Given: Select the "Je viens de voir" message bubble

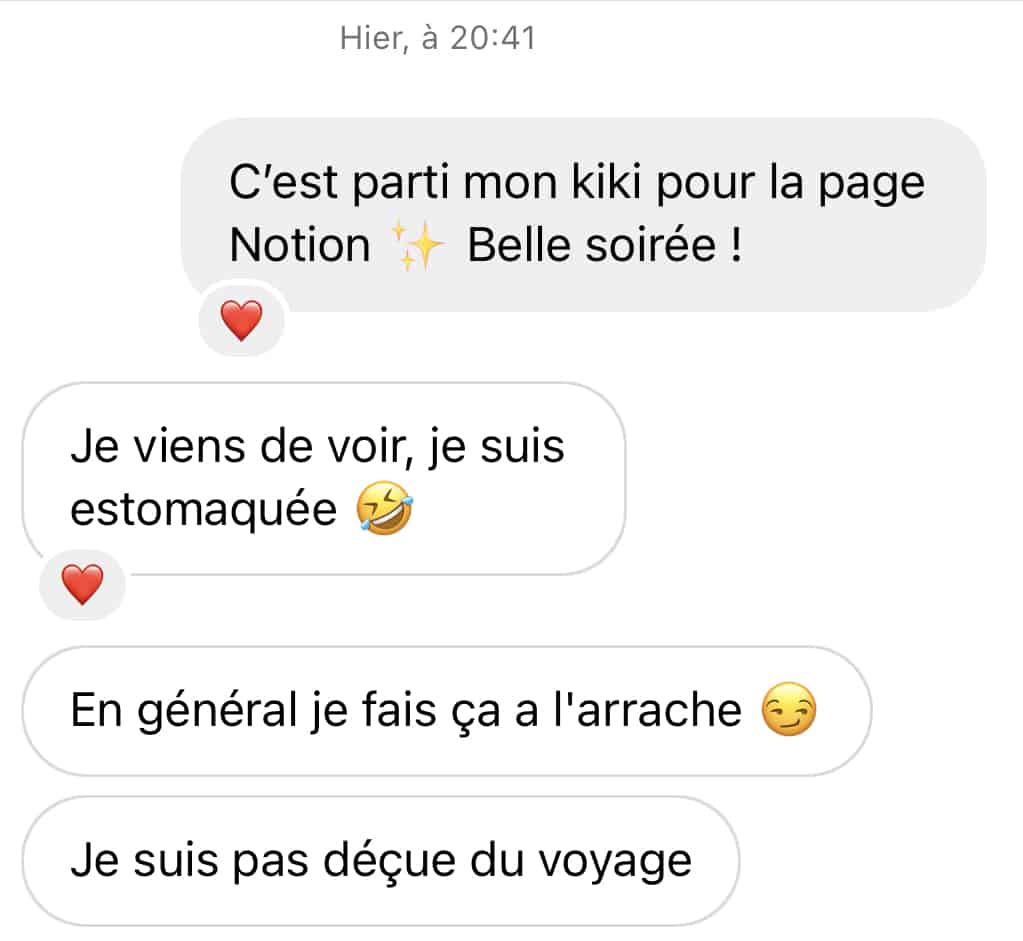Looking at the screenshot, I should click(x=324, y=478).
